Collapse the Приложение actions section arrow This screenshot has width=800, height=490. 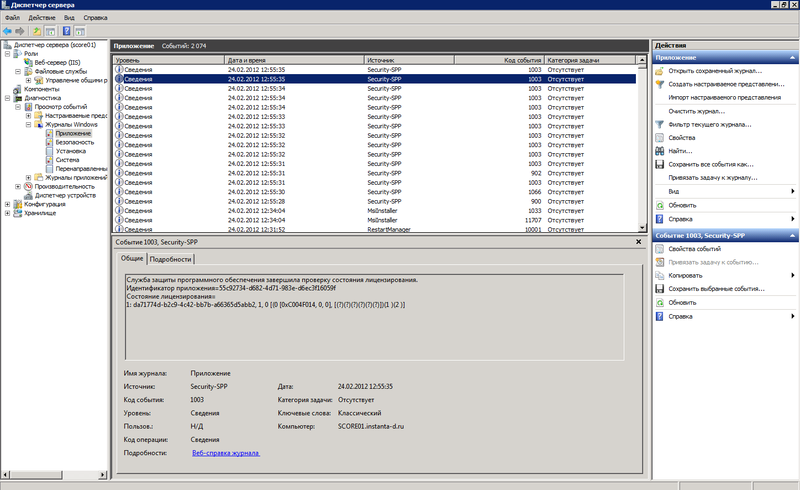point(792,58)
